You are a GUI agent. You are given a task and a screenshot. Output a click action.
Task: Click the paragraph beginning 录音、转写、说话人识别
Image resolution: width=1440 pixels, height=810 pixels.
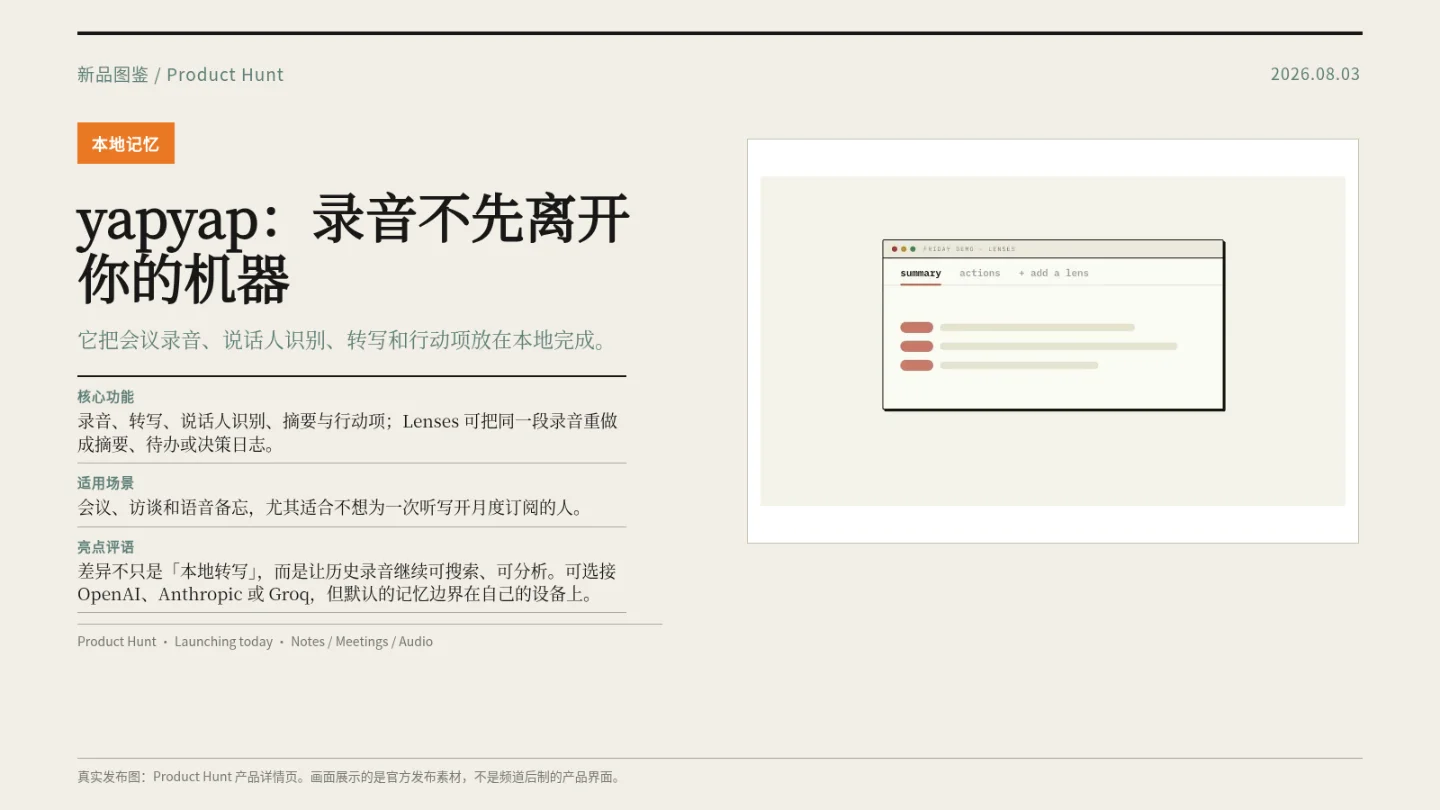tap(348, 432)
